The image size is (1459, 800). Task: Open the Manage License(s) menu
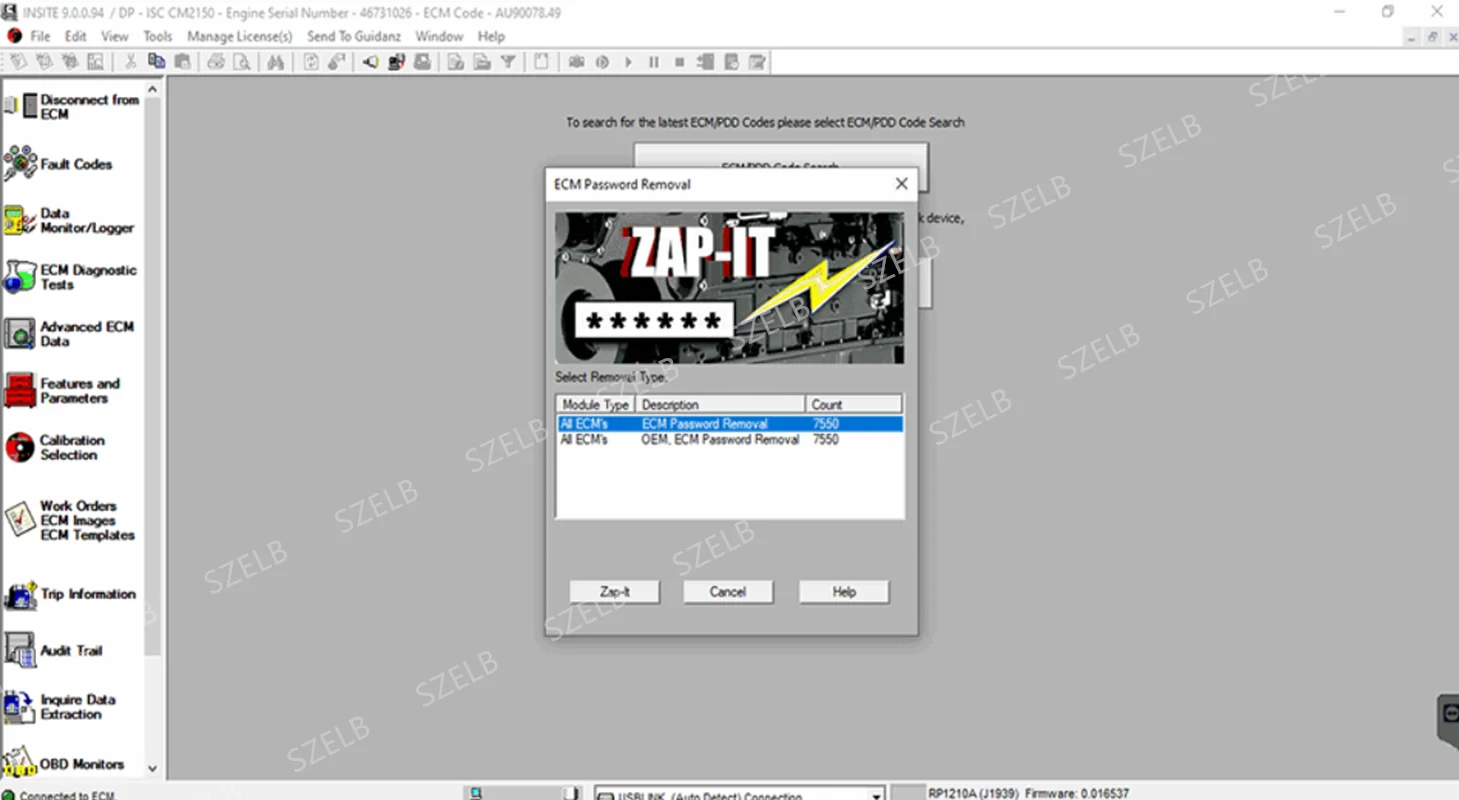(x=240, y=36)
